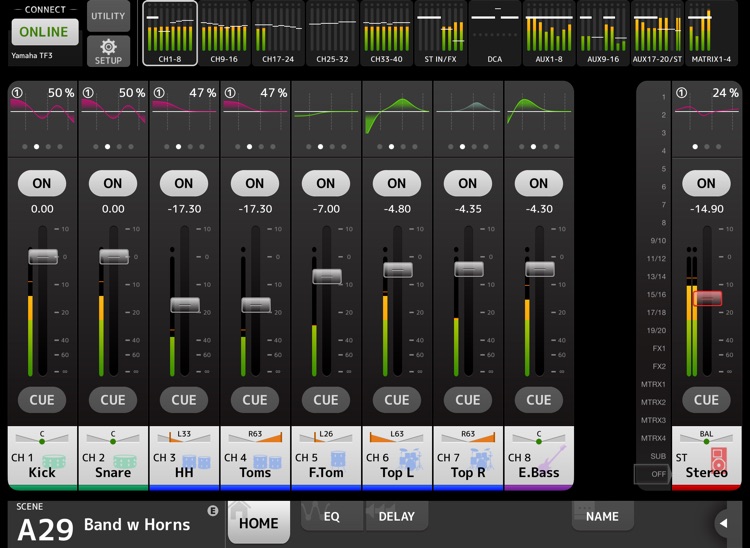Viewport: 750px width, 548px height.
Task: Mute CH 1 Kick with ON button
Action: tap(42, 183)
